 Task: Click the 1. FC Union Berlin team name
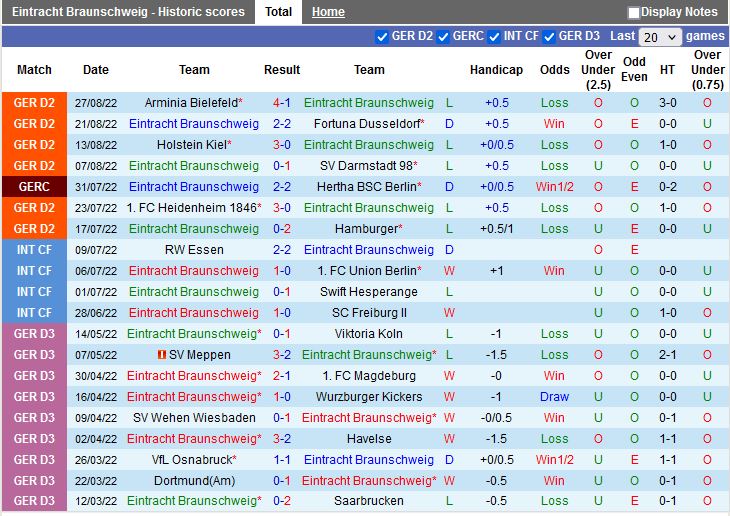(x=367, y=271)
